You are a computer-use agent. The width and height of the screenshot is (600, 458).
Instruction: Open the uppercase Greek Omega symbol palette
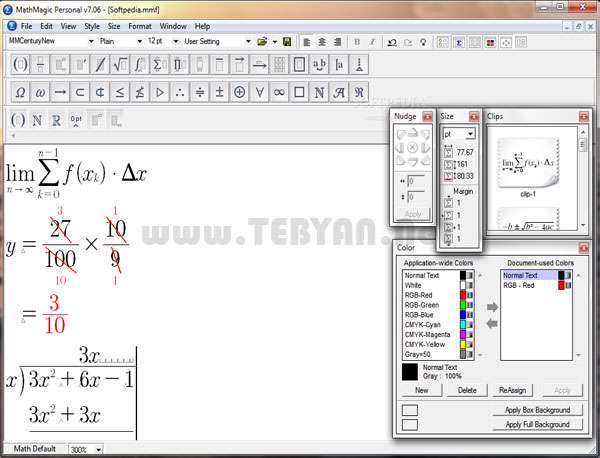point(20,92)
